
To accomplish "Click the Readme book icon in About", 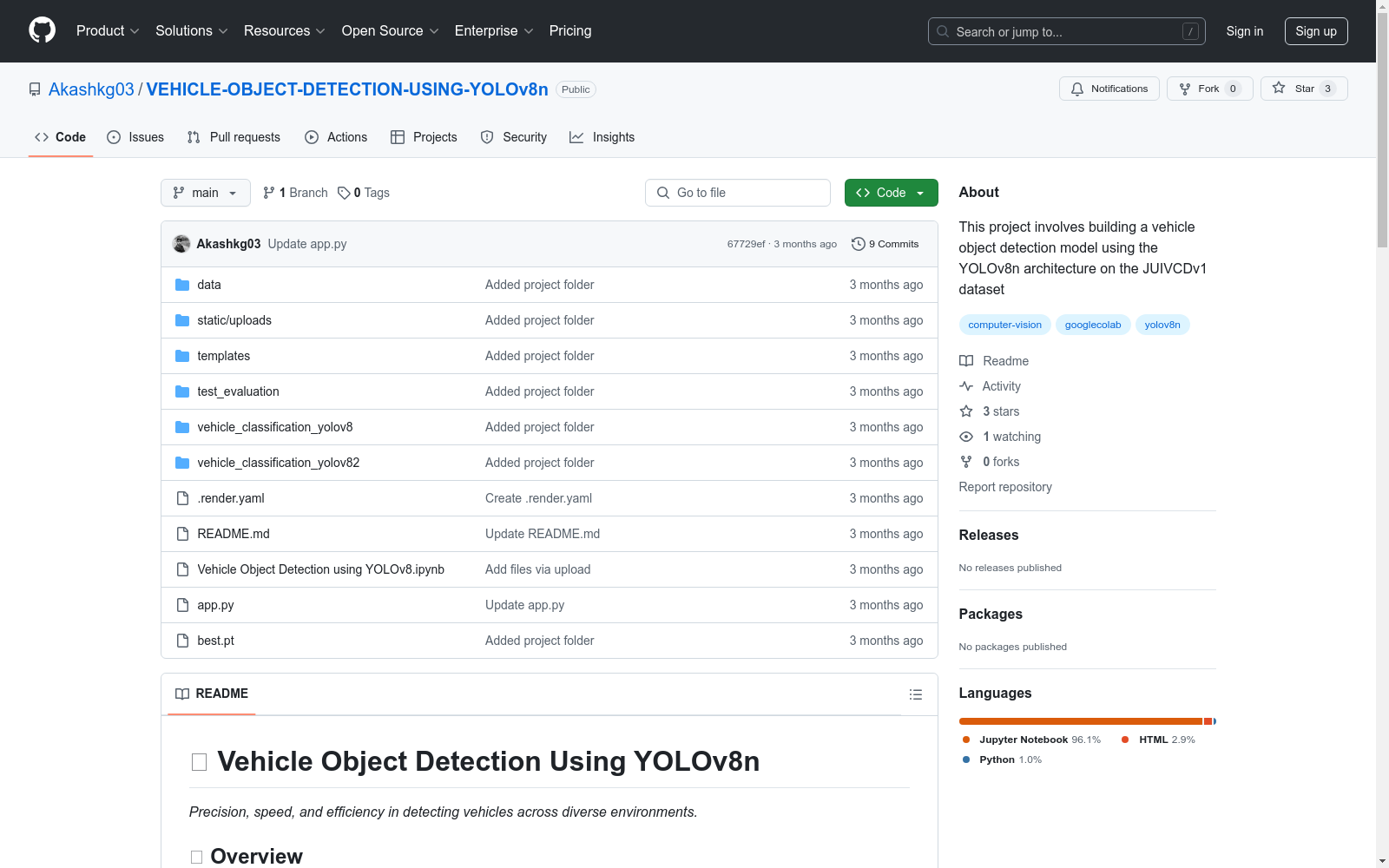I will (x=966, y=361).
